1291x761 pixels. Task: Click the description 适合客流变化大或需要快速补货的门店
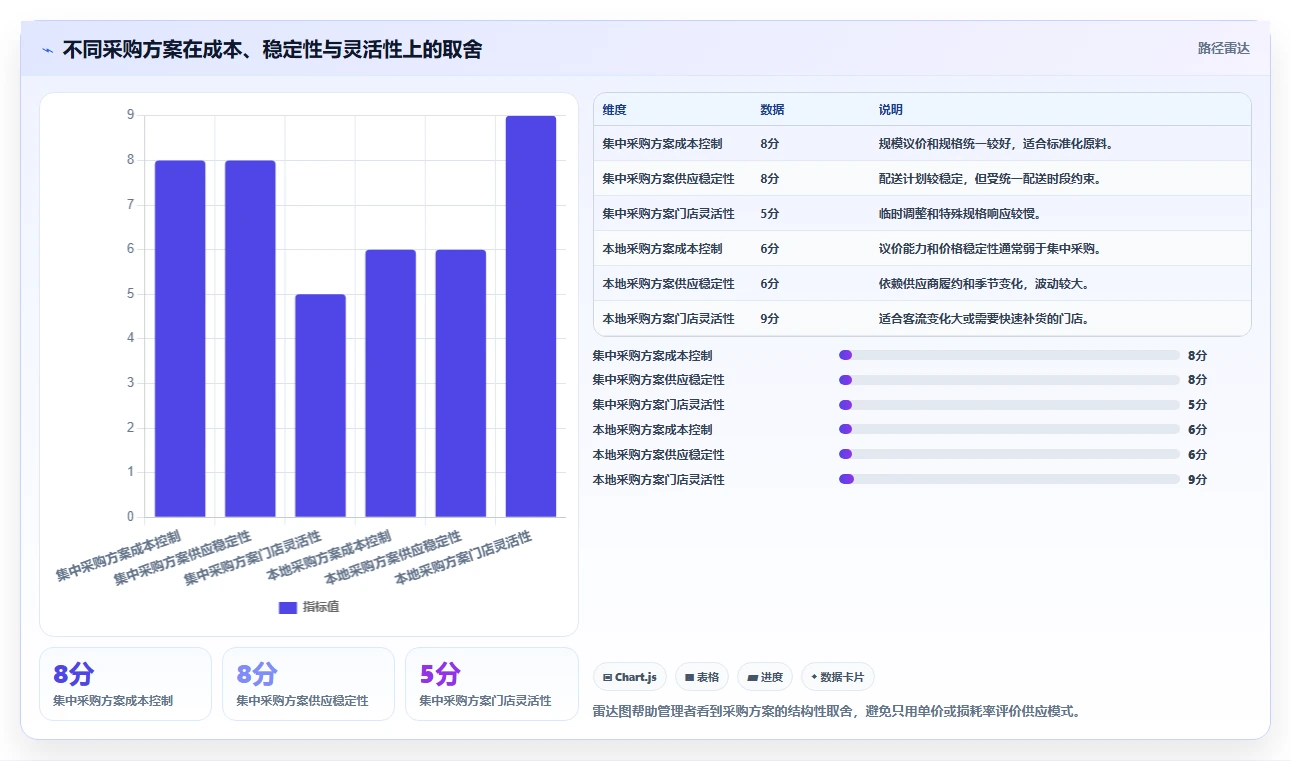pos(984,319)
